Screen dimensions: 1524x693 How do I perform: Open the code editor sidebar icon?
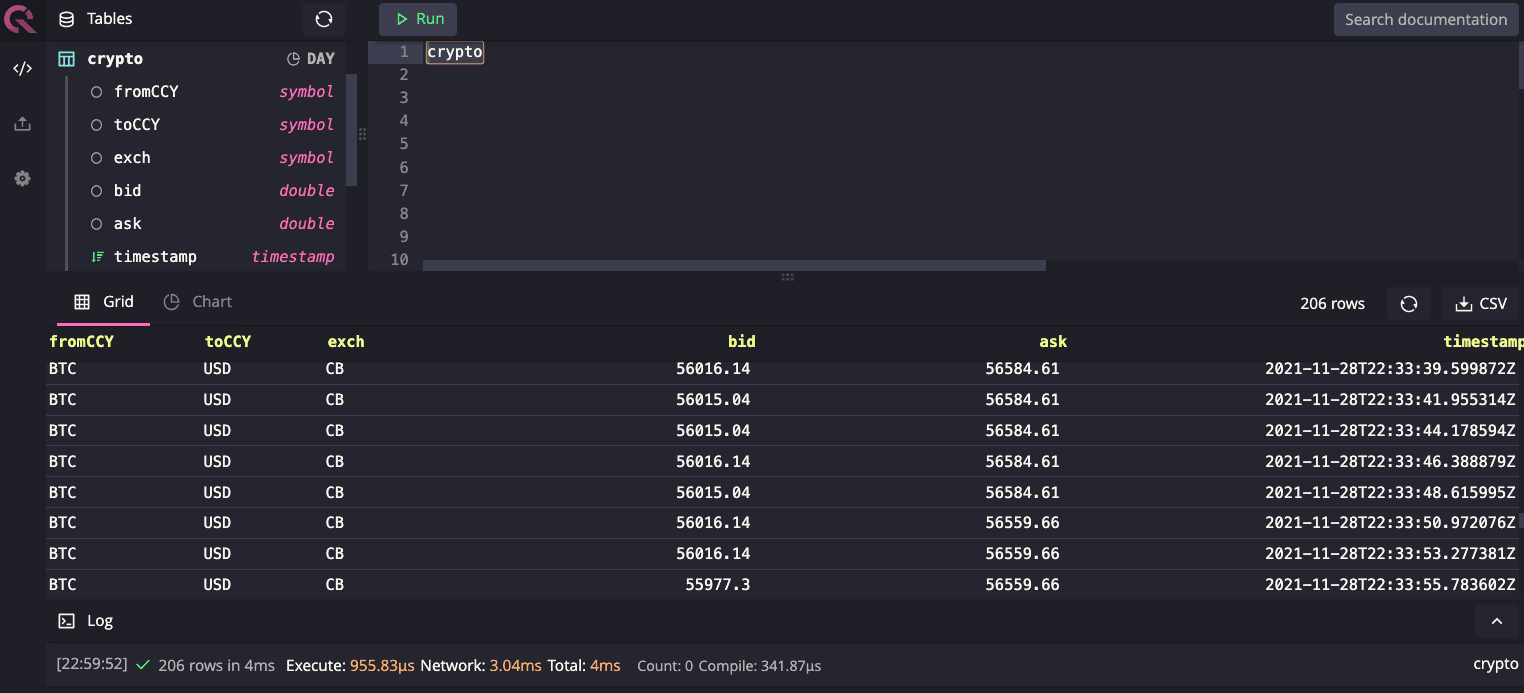pos(22,69)
